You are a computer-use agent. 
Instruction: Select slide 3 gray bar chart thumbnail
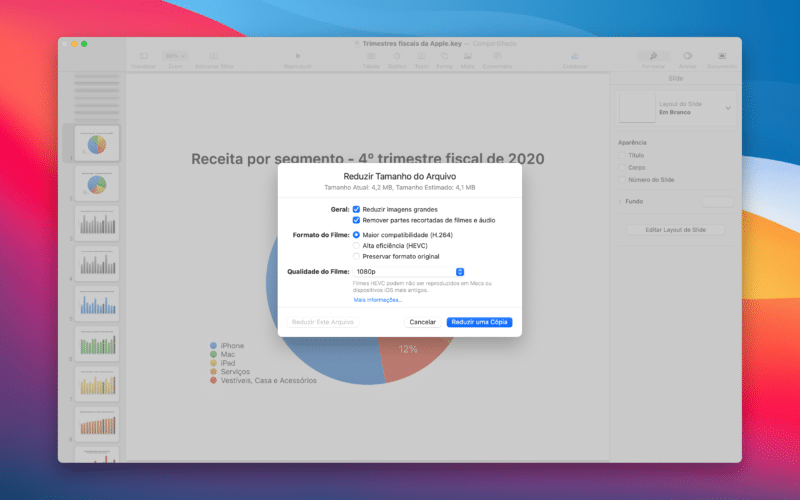point(97,223)
